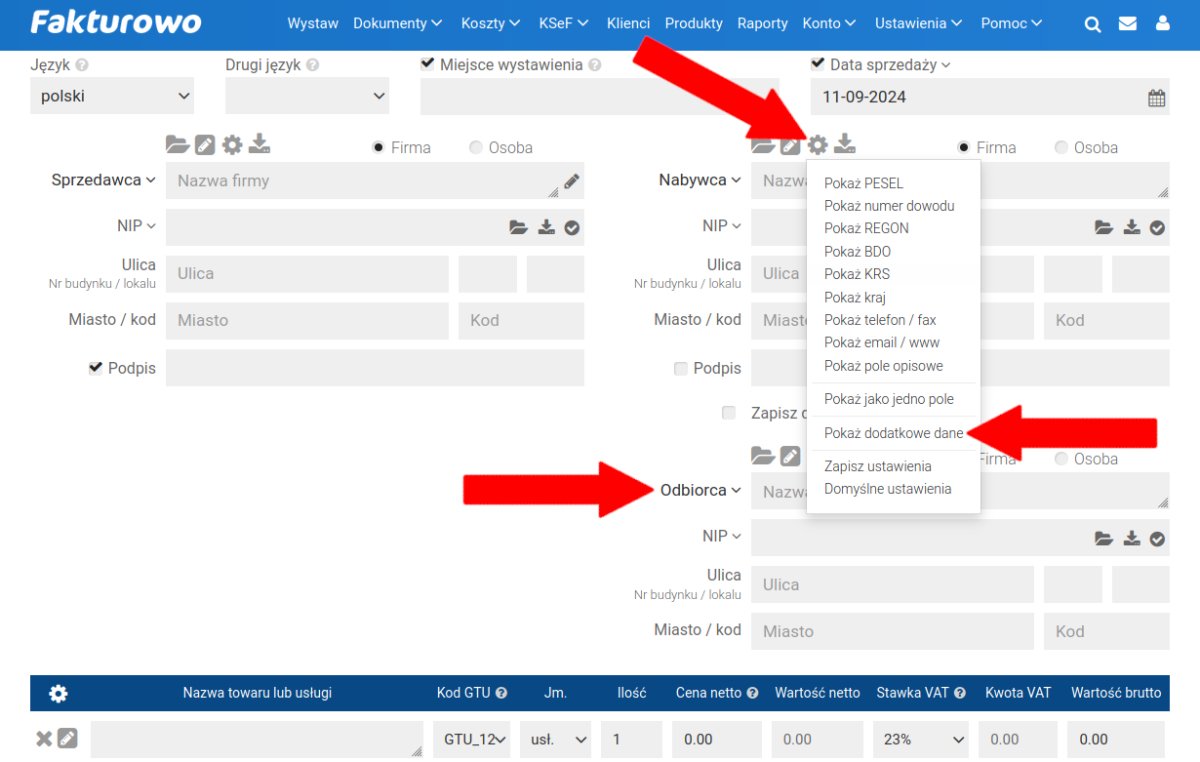Screen dimensions: 1200x762
Task: Click the Sprzedawca Miasto input field
Action: tap(307, 321)
